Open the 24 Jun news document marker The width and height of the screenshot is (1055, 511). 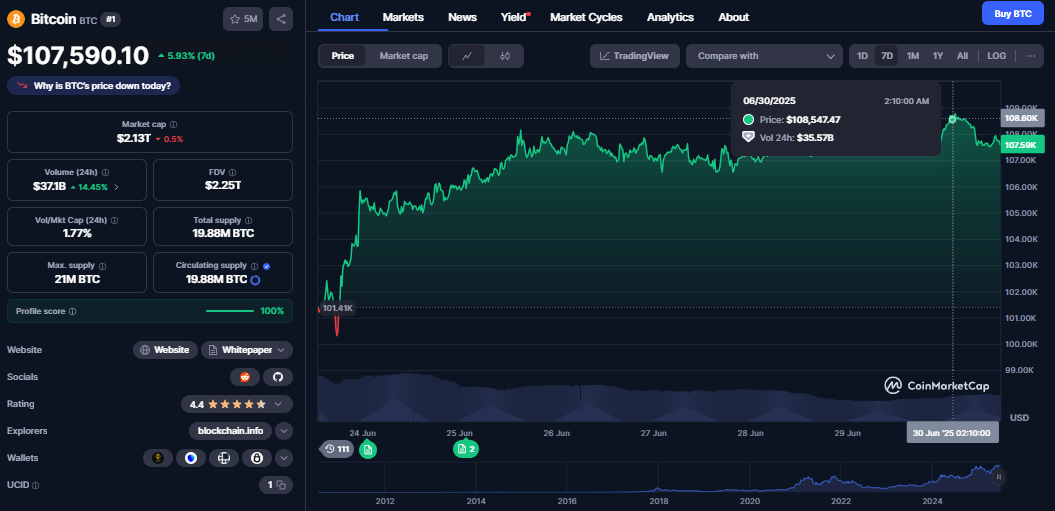coord(367,449)
